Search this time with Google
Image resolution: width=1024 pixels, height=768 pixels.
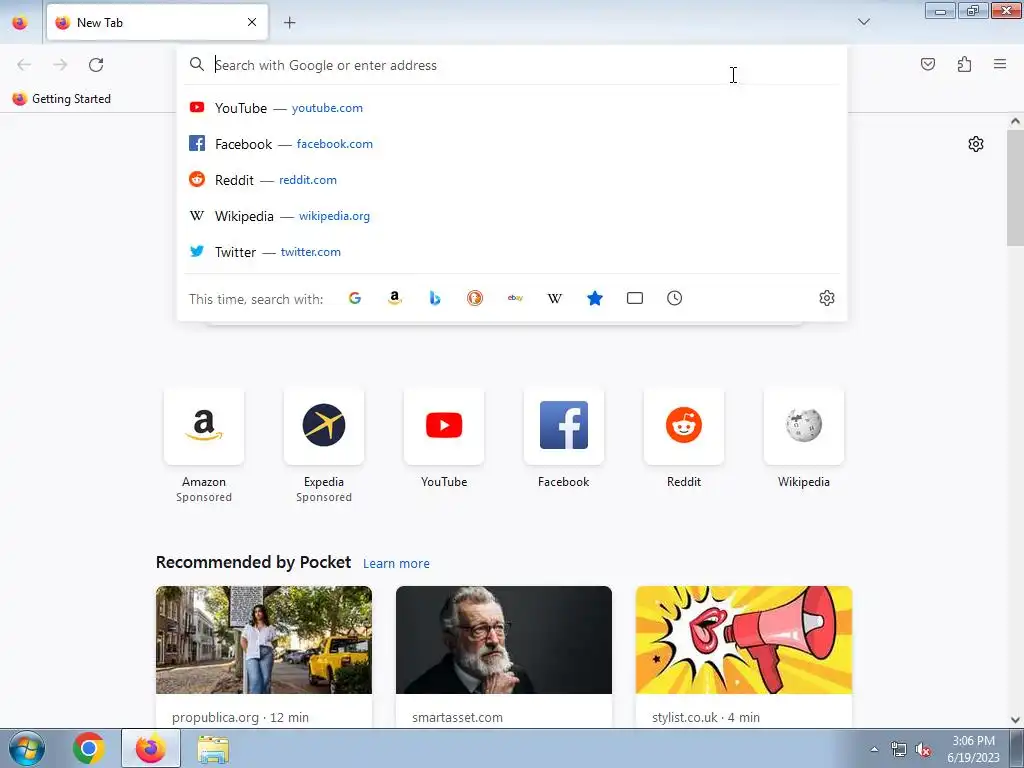tap(355, 298)
